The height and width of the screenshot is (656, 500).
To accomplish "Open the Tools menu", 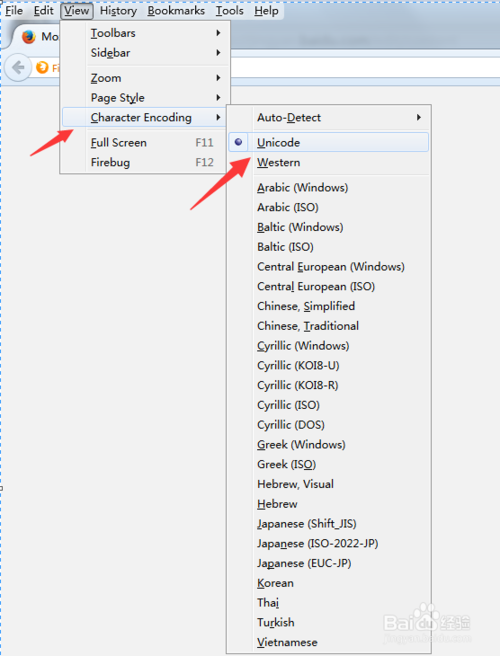I will pyautogui.click(x=229, y=10).
